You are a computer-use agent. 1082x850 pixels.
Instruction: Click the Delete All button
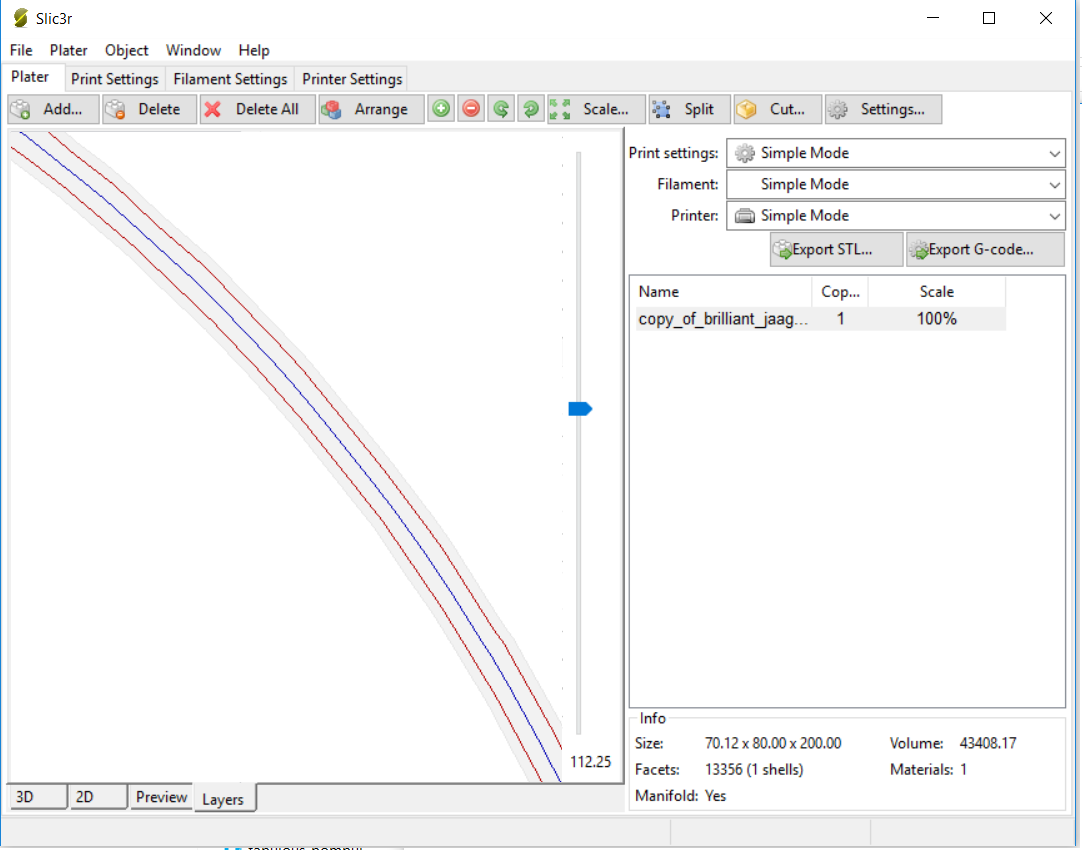[257, 109]
